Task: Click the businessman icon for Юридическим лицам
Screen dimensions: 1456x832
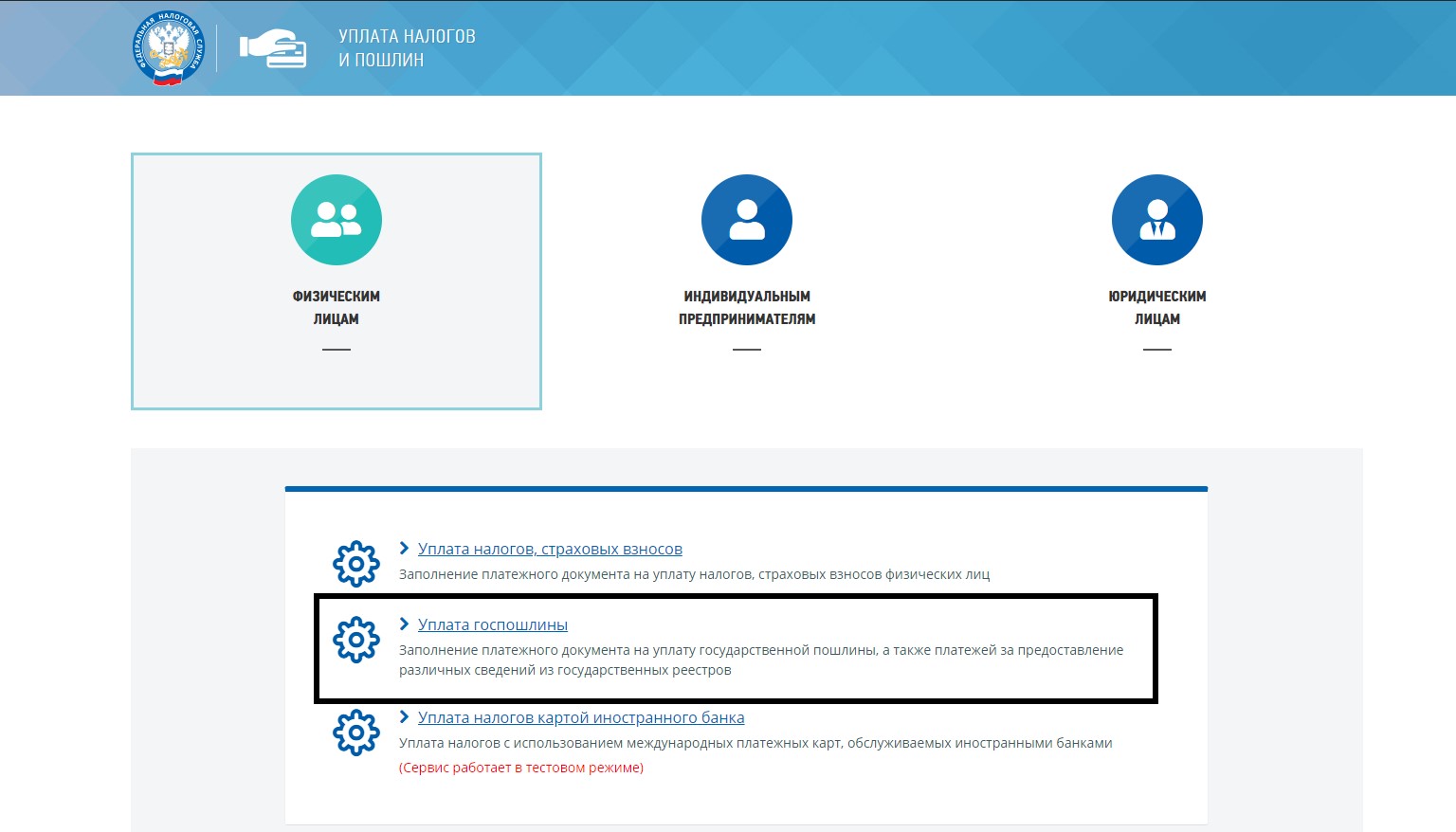Action: (1157, 220)
